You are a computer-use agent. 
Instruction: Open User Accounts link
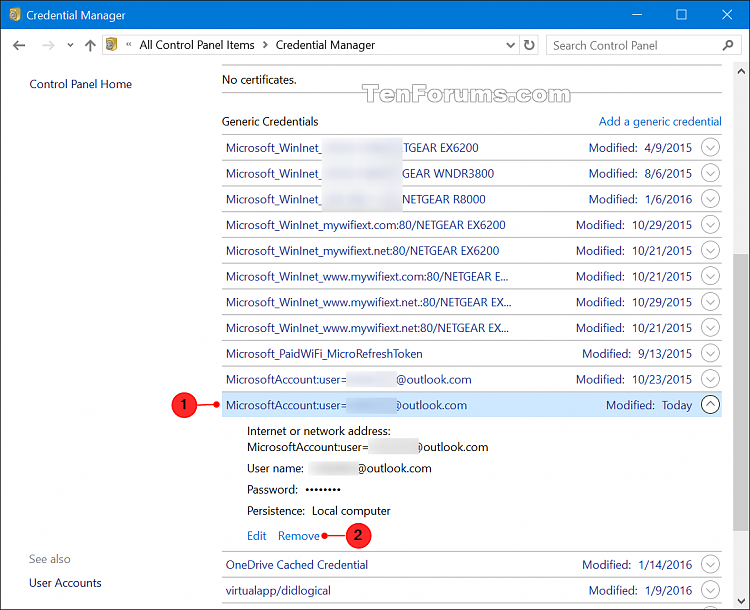pyautogui.click(x=65, y=583)
